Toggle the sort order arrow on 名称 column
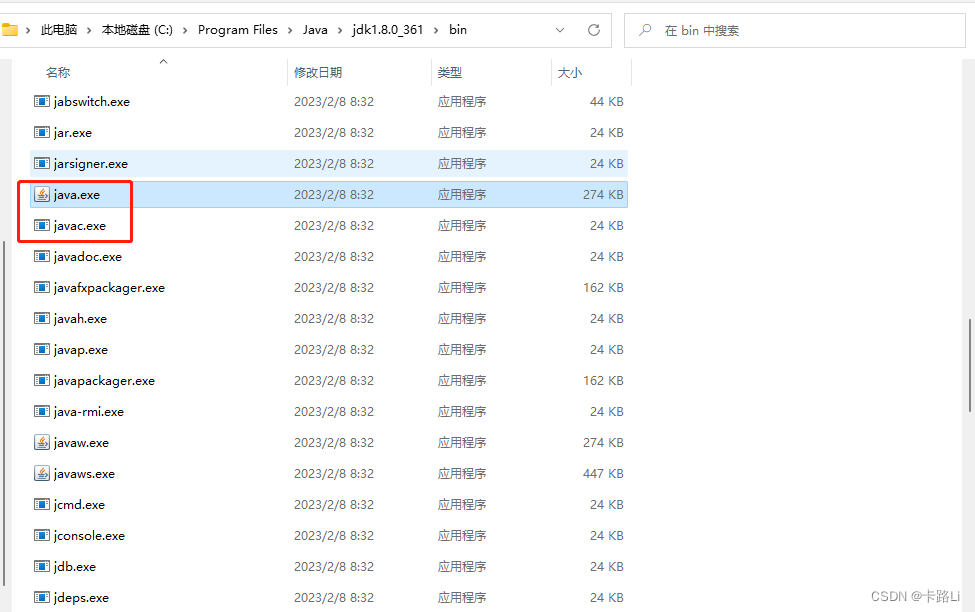Viewport: 975px width, 612px height. tap(163, 62)
